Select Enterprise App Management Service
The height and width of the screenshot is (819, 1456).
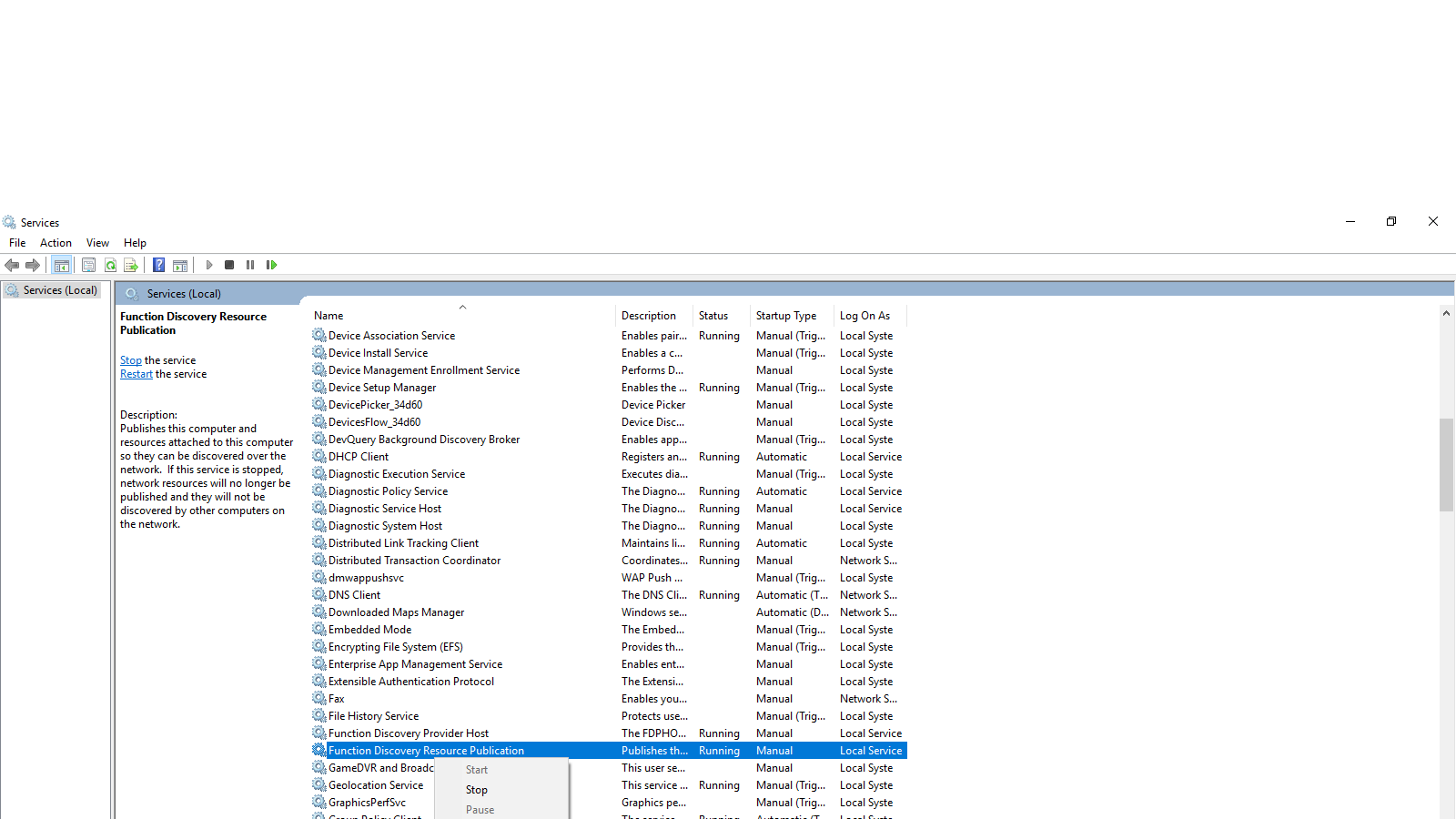tap(609, 664)
